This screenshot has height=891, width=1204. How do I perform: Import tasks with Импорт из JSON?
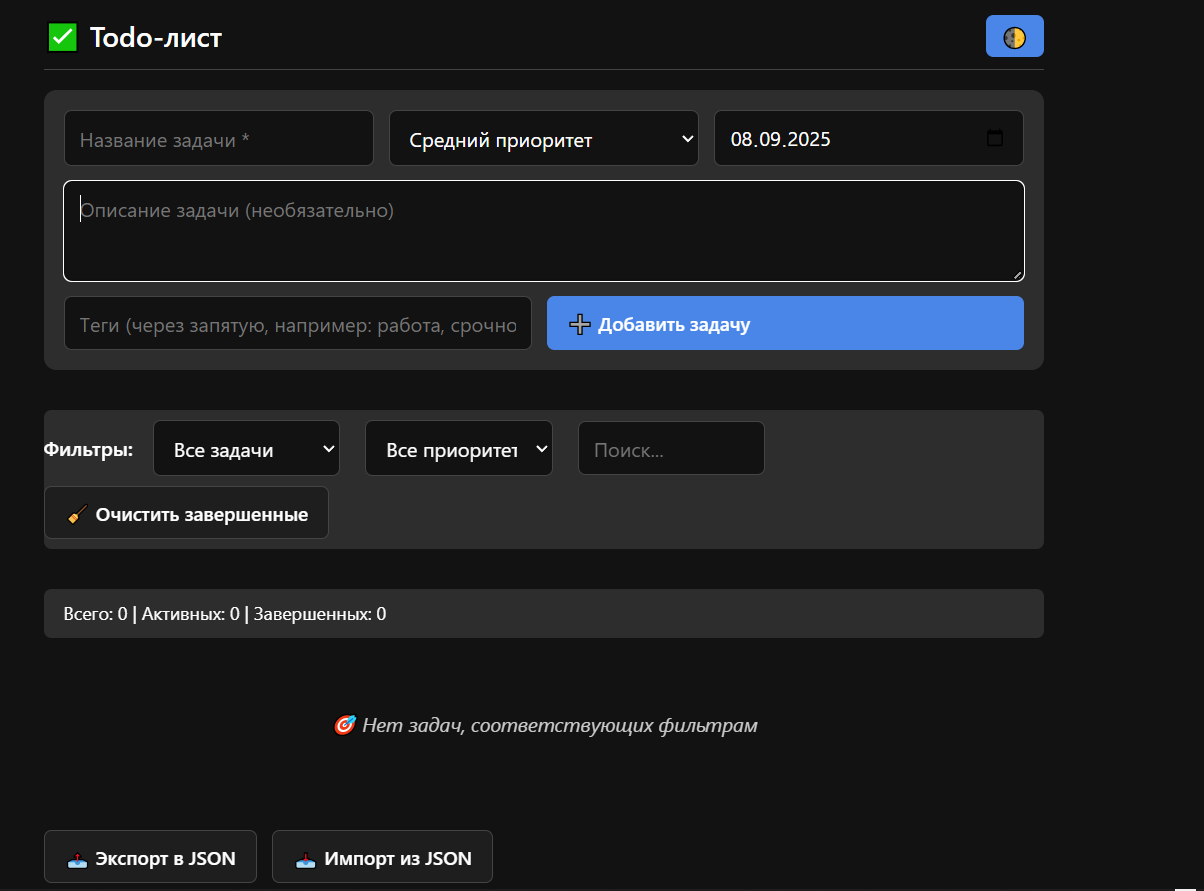pos(382,857)
